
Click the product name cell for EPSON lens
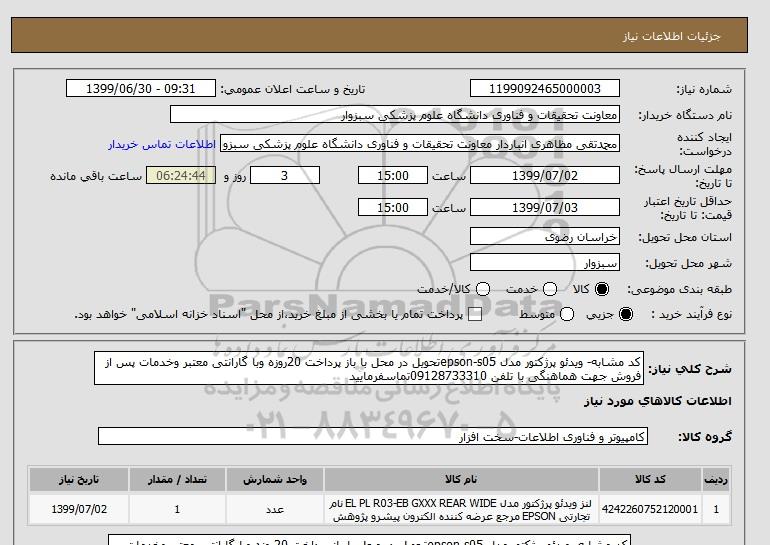pos(461,510)
